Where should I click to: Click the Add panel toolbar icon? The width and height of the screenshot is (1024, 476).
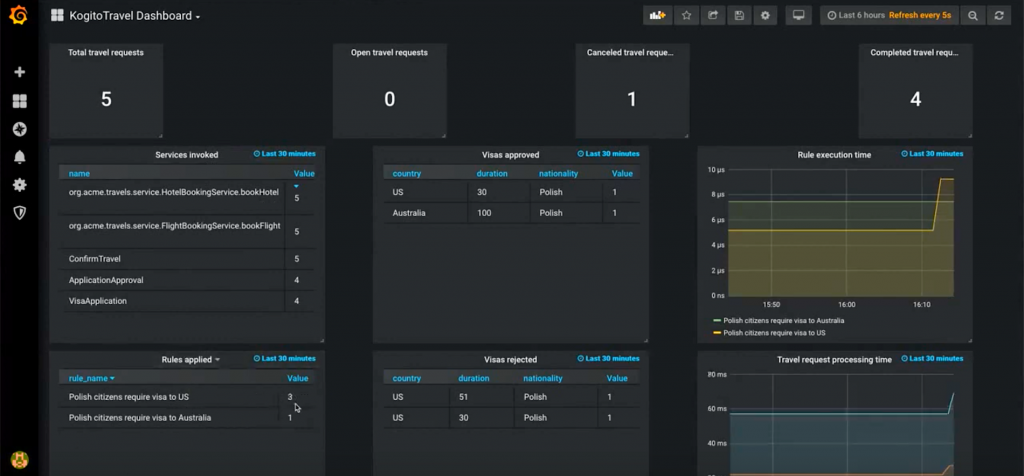[657, 16]
